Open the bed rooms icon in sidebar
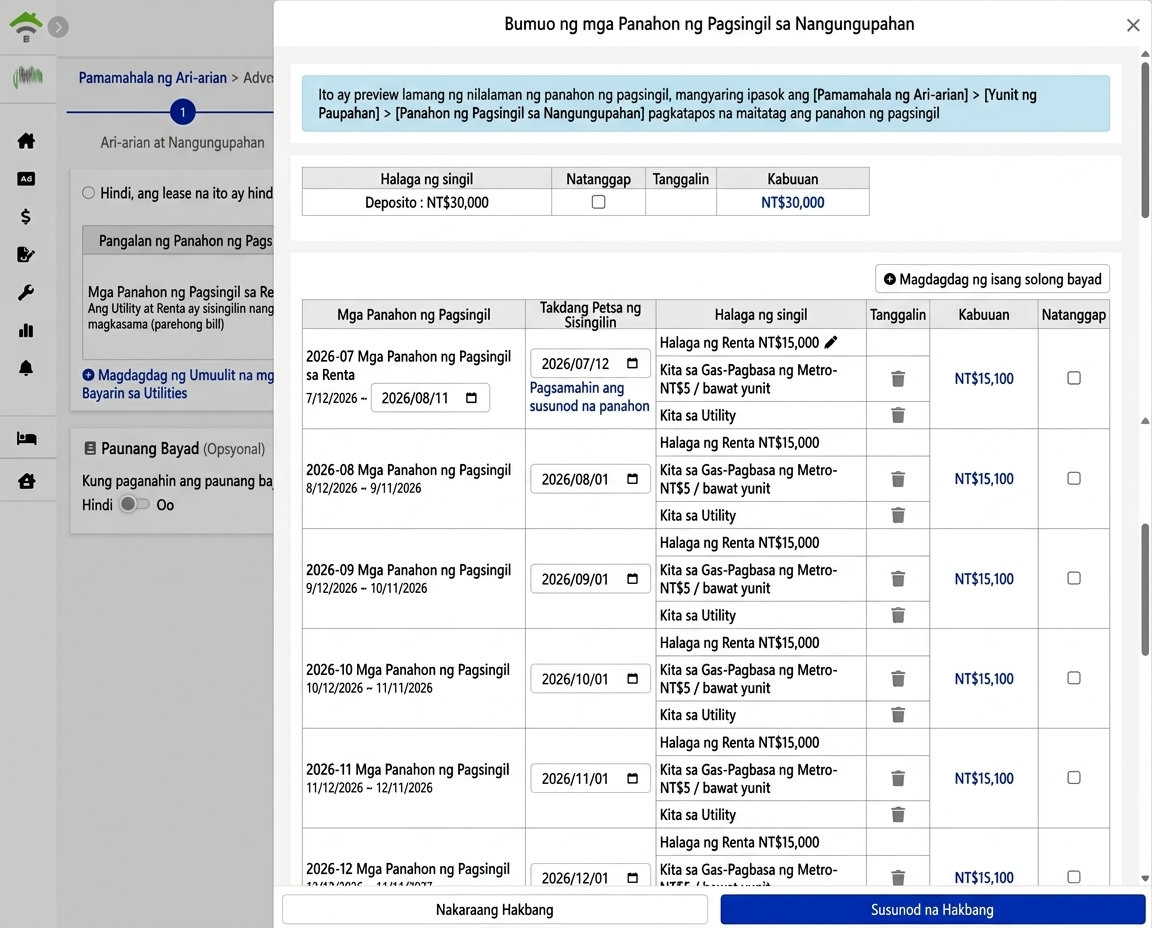Viewport: 1152px width, 928px height. coord(26,439)
